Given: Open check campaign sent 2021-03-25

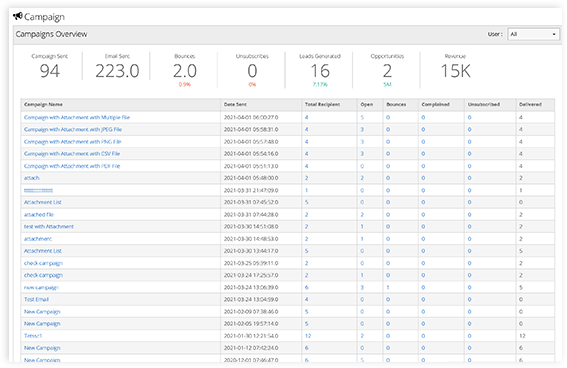Looking at the screenshot, I should [43, 263].
